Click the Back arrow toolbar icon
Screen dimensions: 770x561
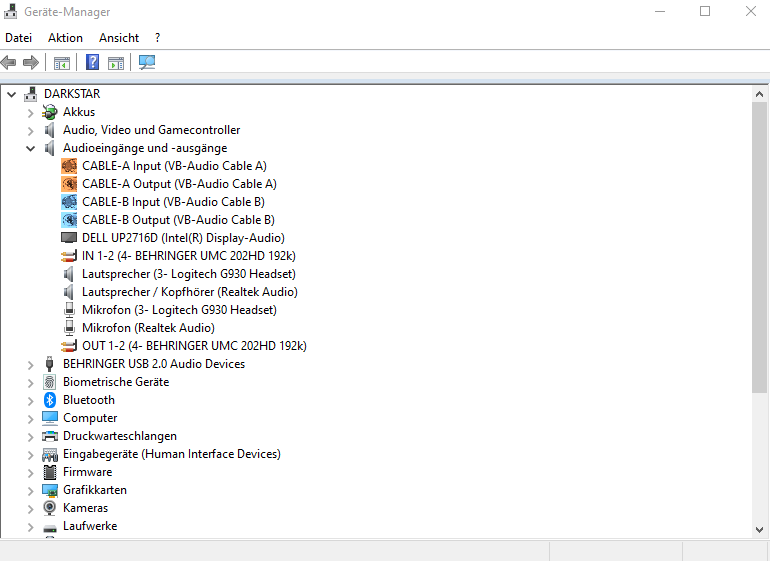point(8,62)
